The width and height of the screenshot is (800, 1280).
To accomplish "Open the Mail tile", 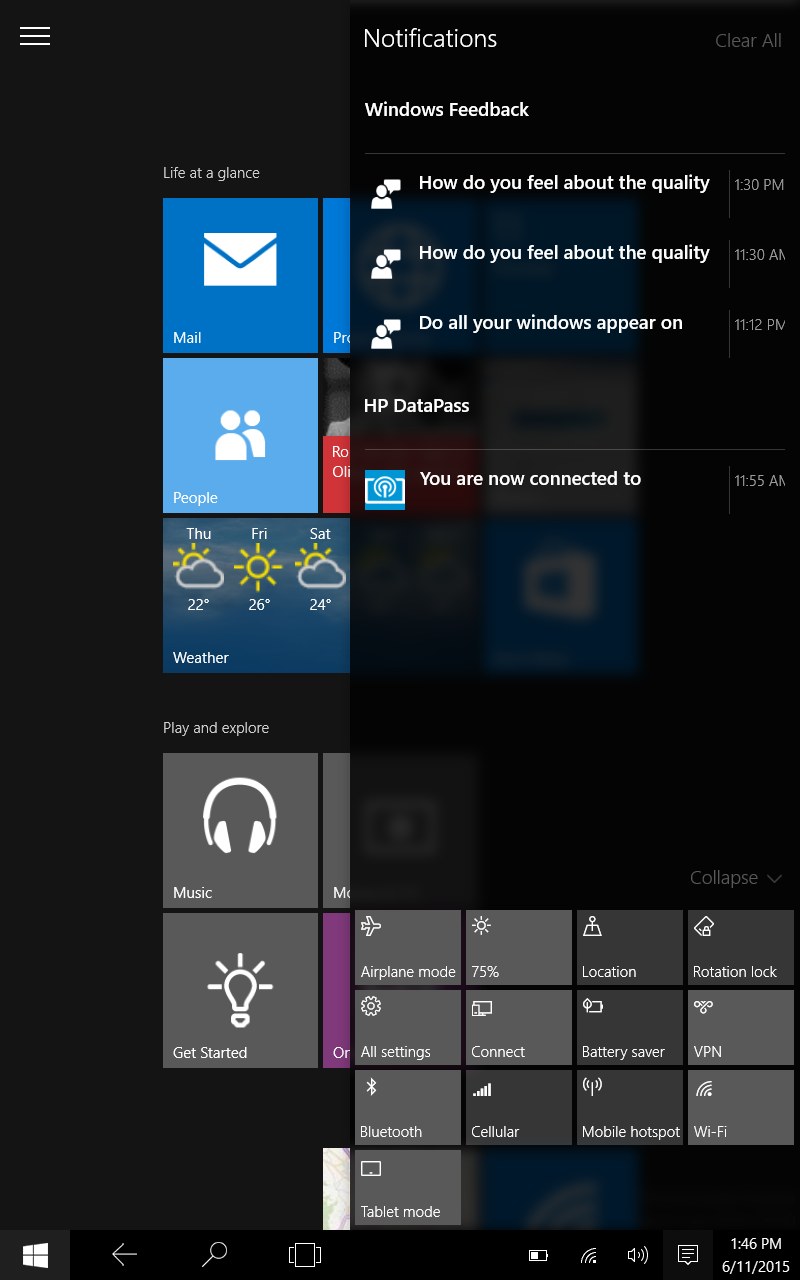I will [x=240, y=275].
